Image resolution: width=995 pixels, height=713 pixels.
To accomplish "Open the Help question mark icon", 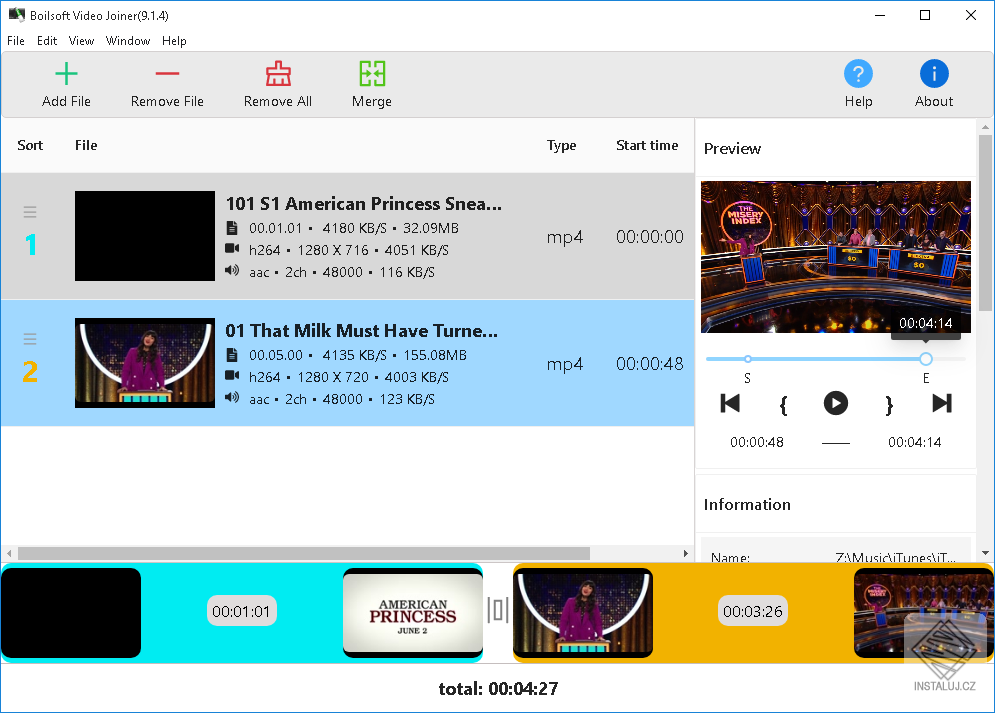I will (858, 74).
